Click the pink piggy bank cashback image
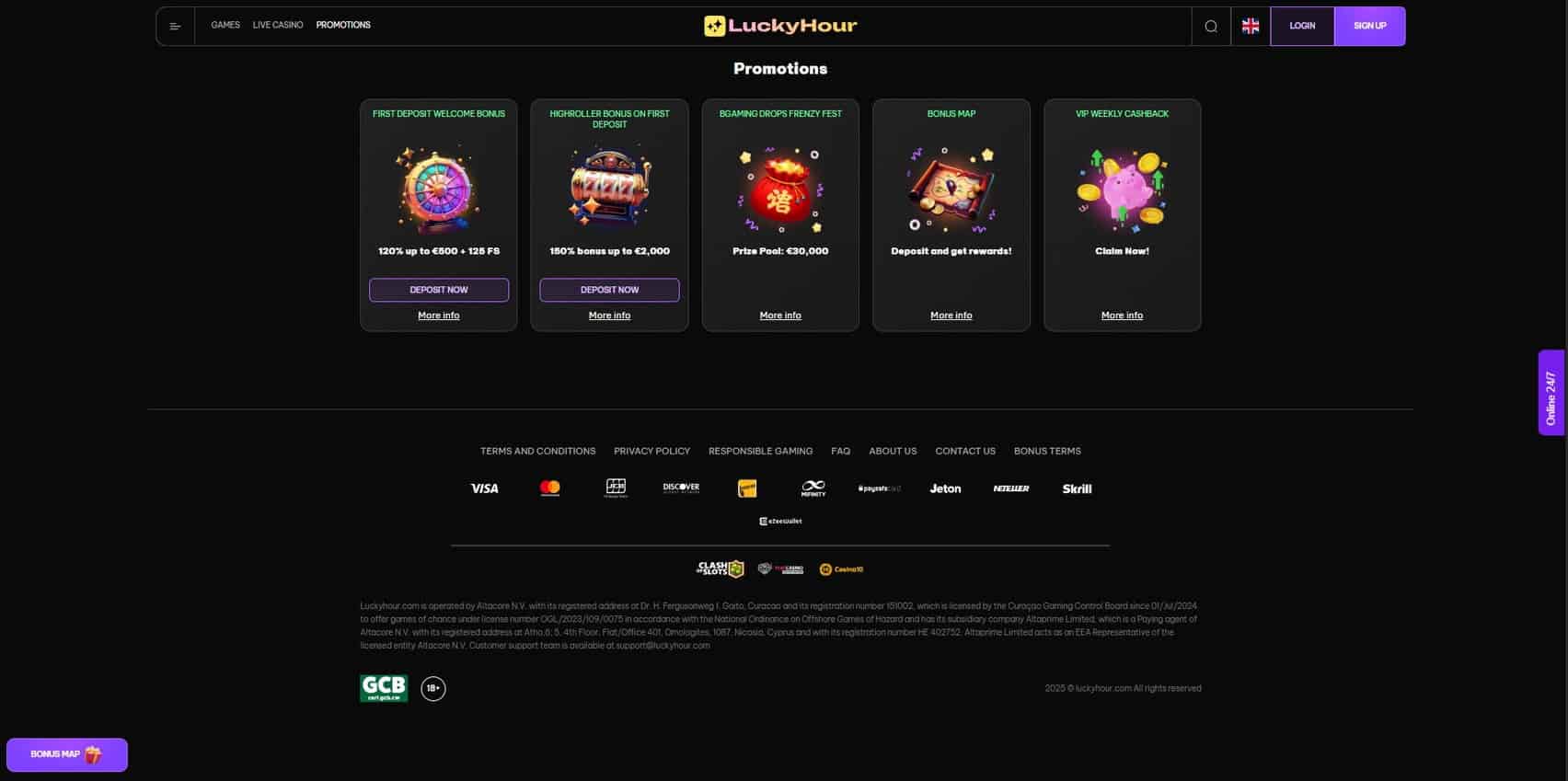The height and width of the screenshot is (781, 1568). coord(1122,190)
